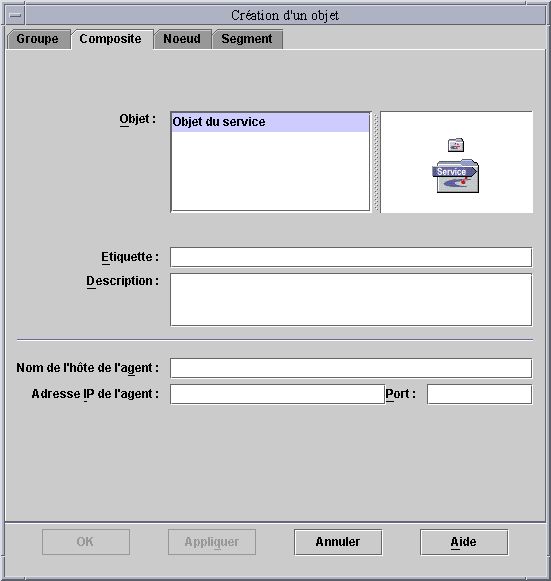
Task: Click the split divider beside the object list
Action: click(x=376, y=162)
